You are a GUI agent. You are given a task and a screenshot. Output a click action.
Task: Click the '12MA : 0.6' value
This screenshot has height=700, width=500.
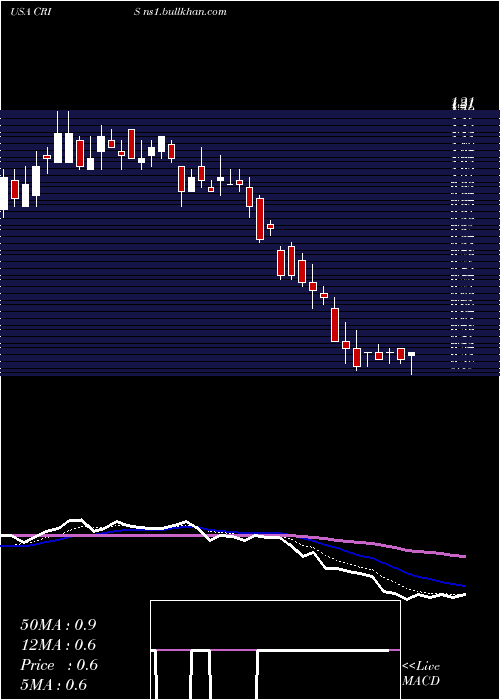pos(58,645)
